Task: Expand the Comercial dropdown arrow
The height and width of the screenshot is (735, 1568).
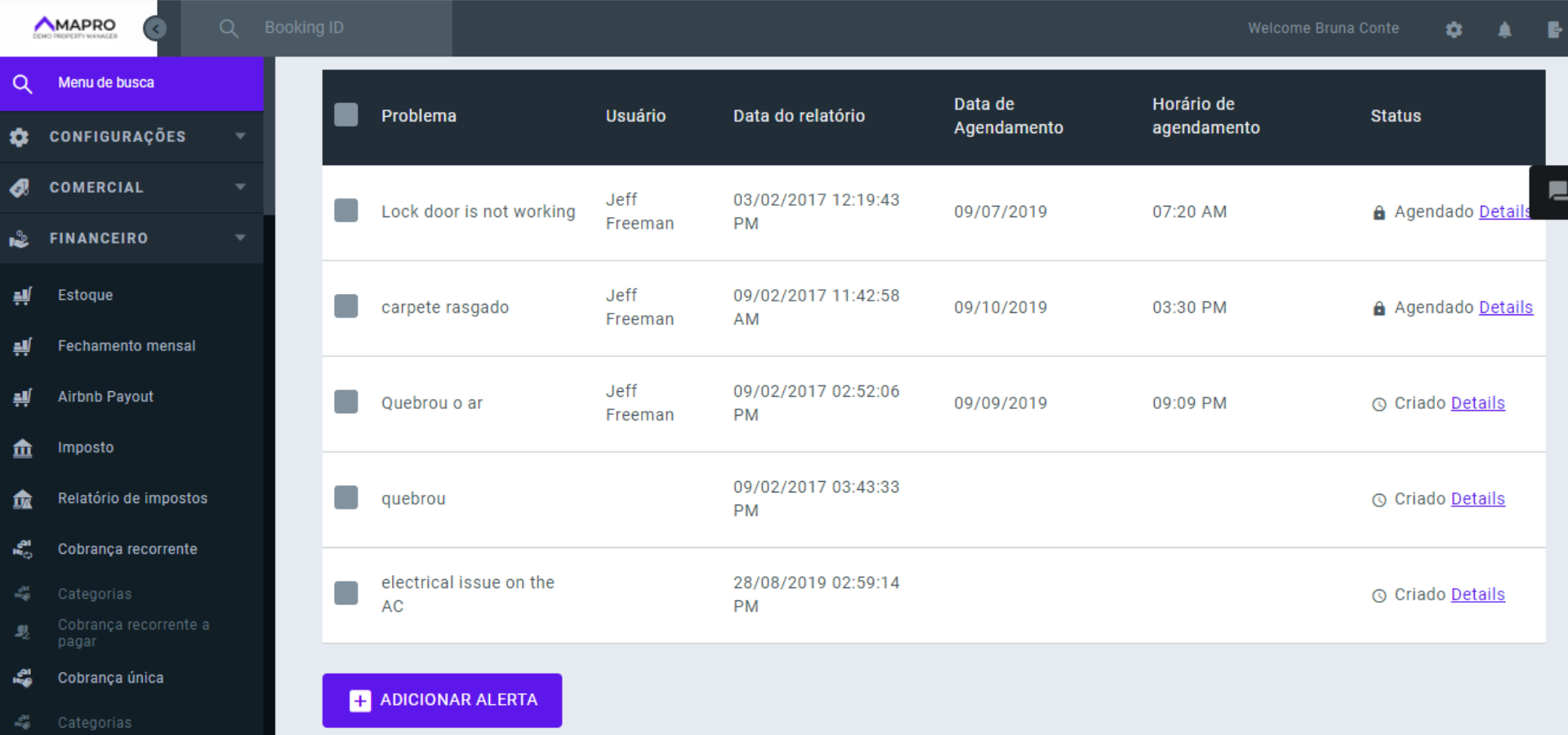Action: coord(240,187)
